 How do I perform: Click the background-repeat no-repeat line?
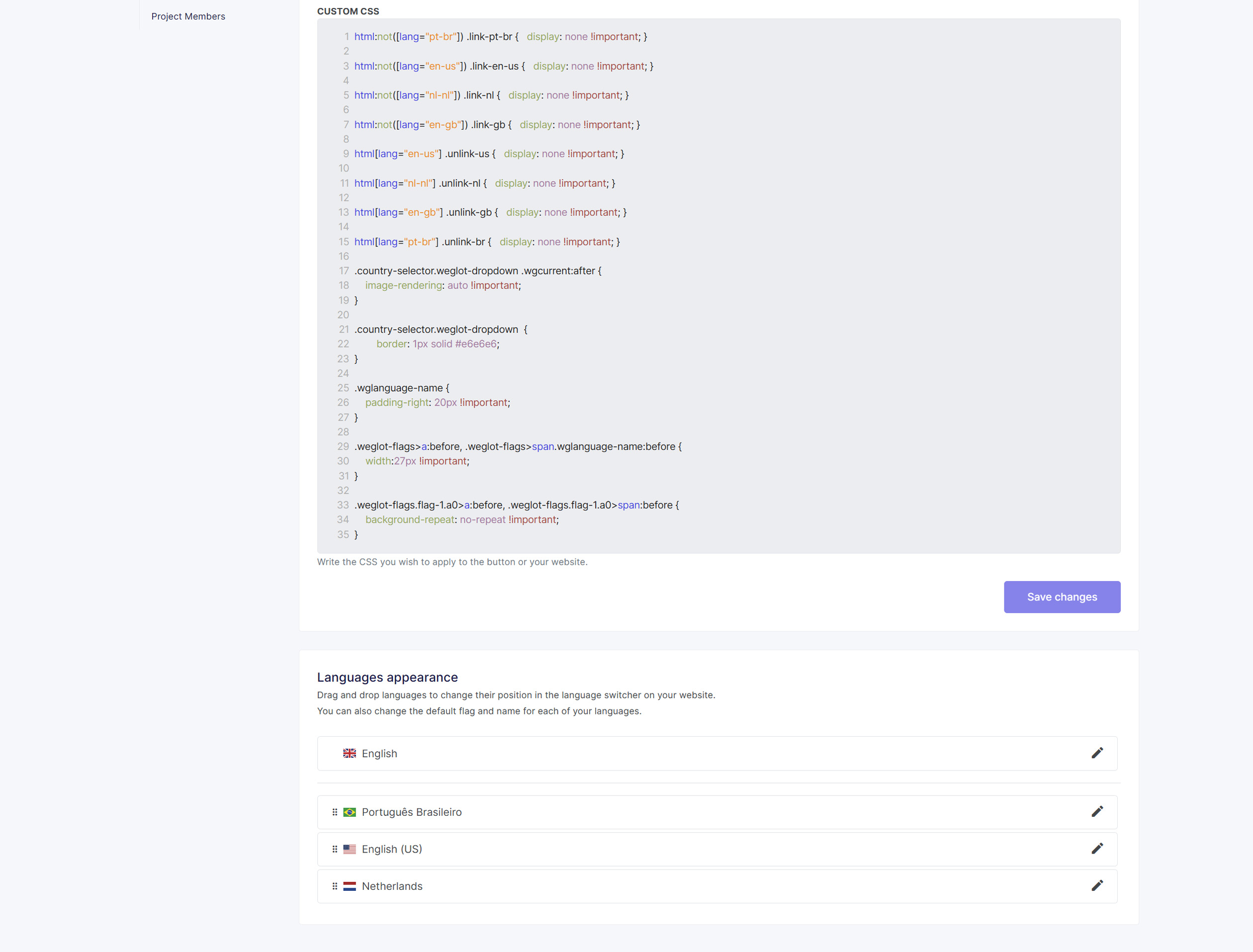coord(461,519)
